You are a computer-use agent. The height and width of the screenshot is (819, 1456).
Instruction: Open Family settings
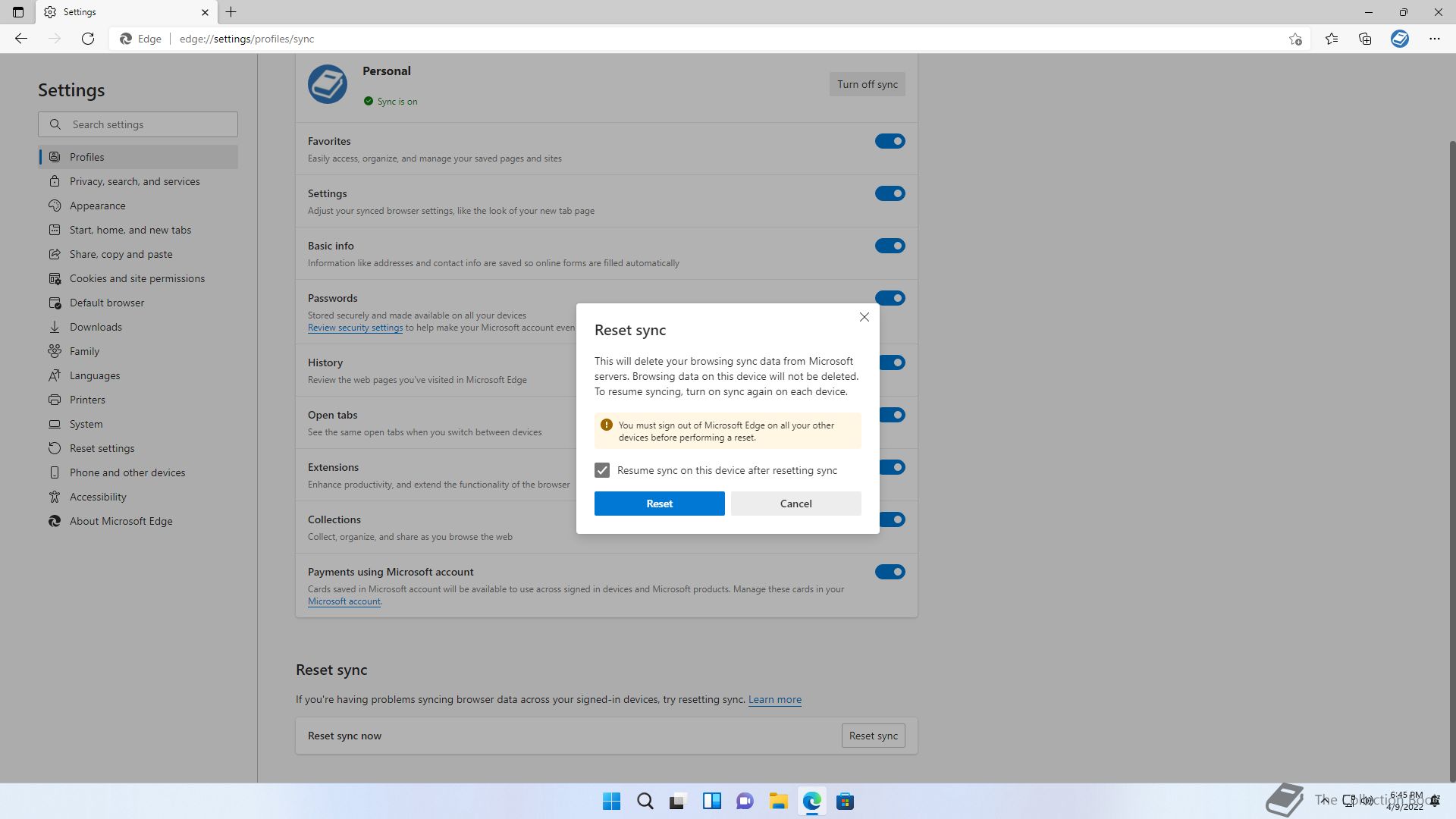point(138,351)
